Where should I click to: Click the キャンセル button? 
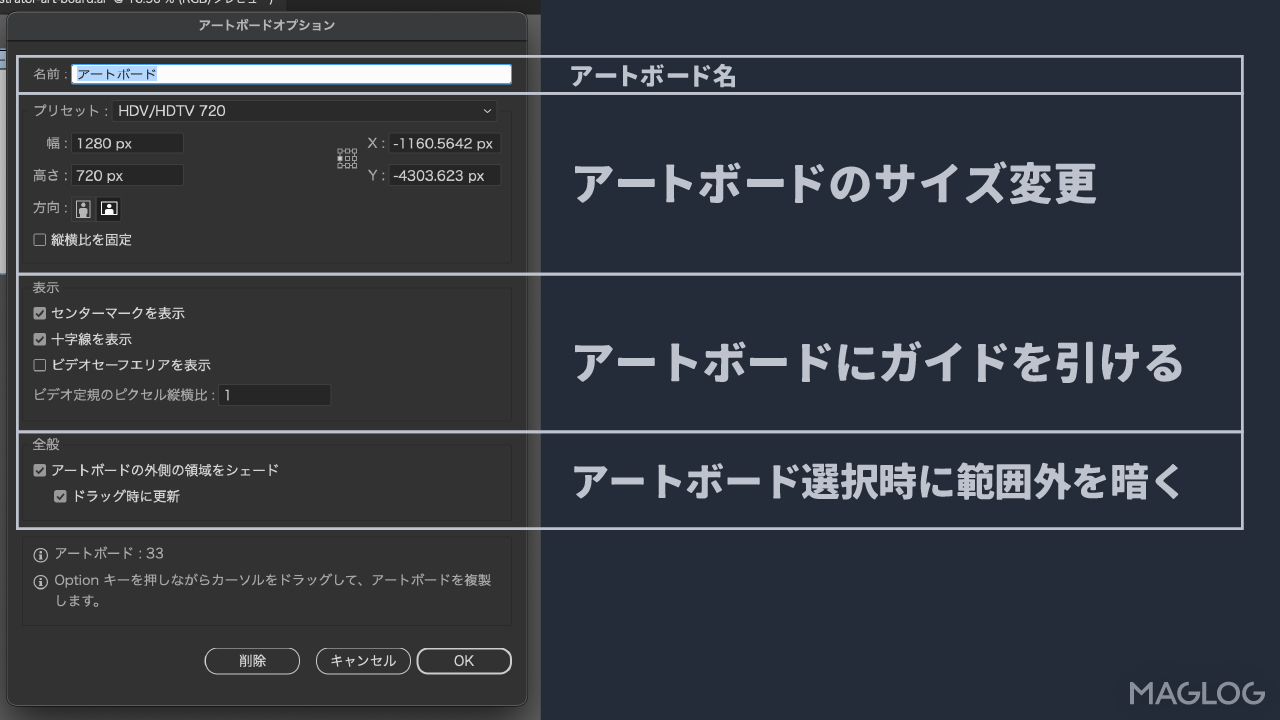(363, 660)
